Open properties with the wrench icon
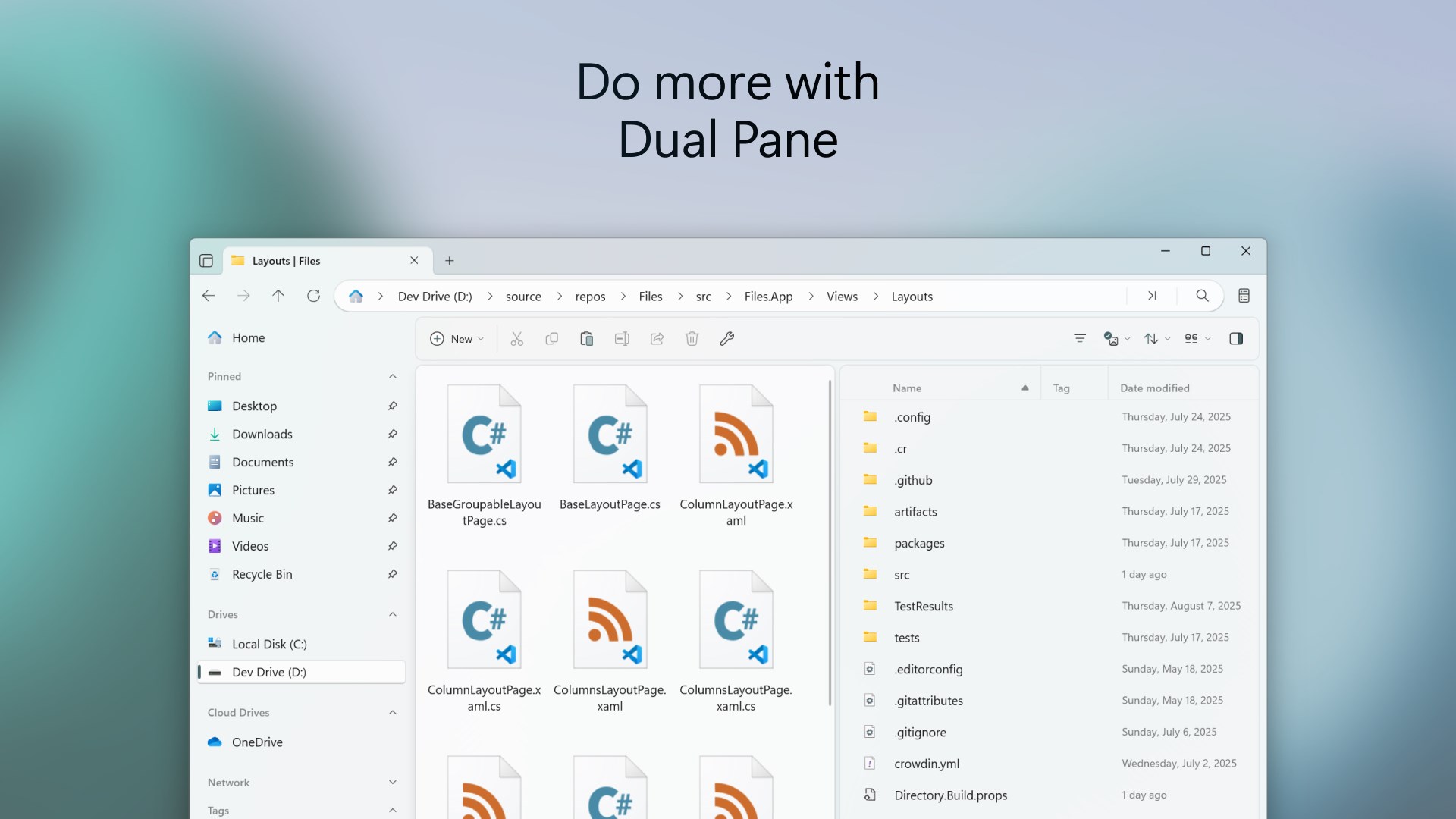This screenshot has width=1456, height=819. point(726,339)
